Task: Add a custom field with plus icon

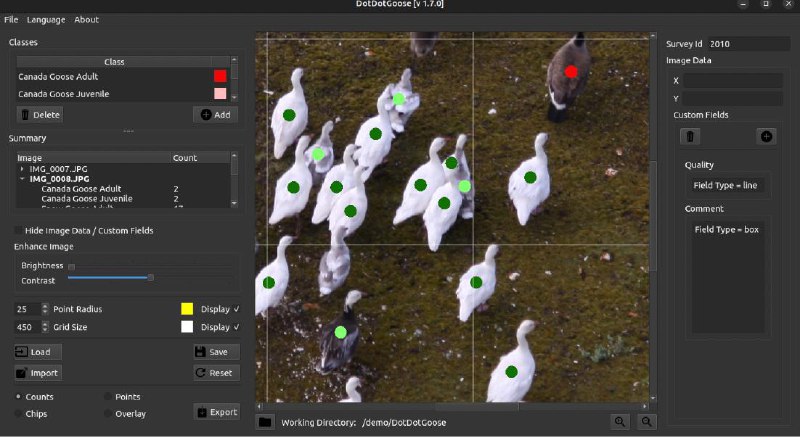Action: tap(766, 136)
